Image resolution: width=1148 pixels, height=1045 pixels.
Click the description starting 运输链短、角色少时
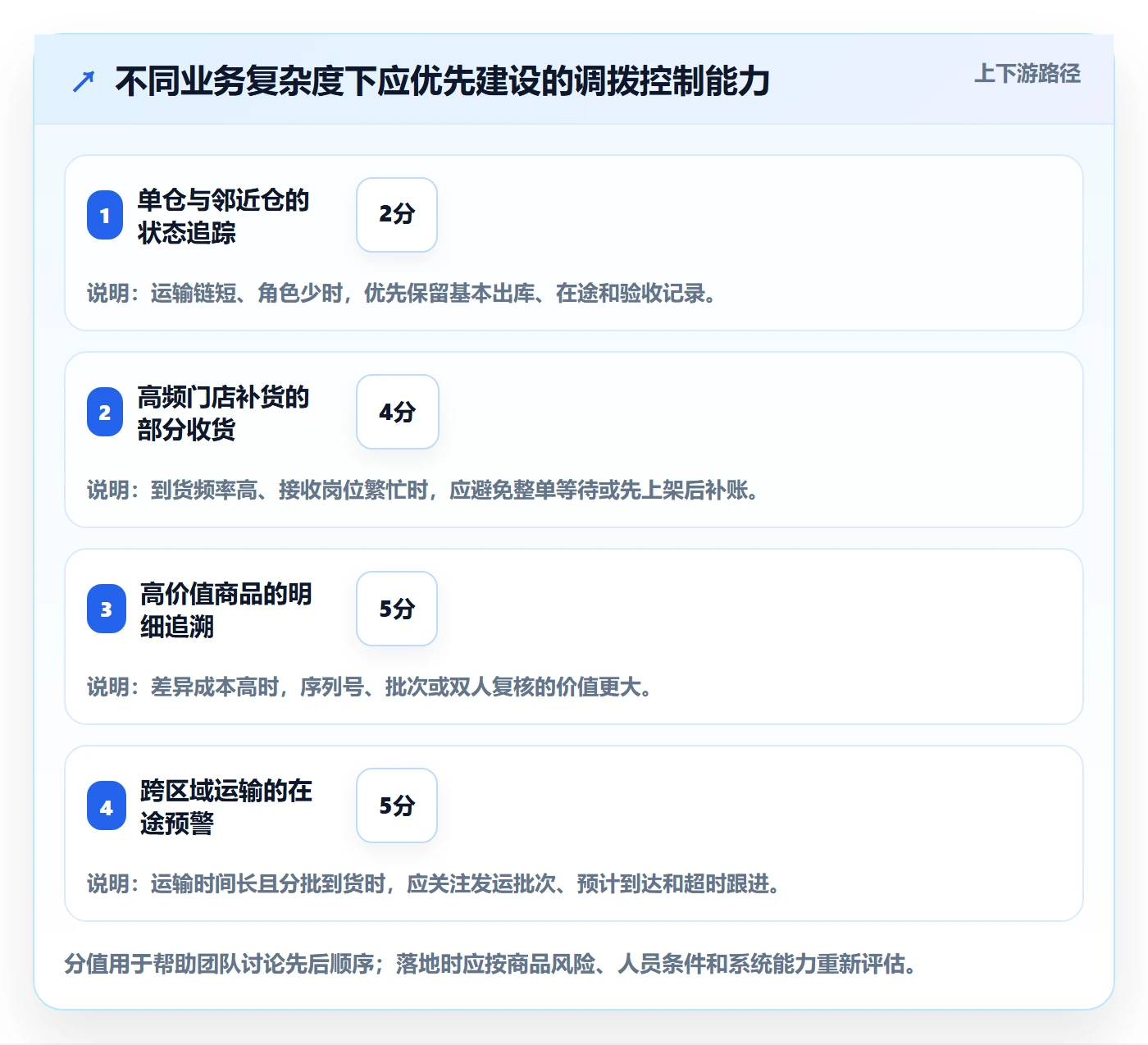pos(402,293)
